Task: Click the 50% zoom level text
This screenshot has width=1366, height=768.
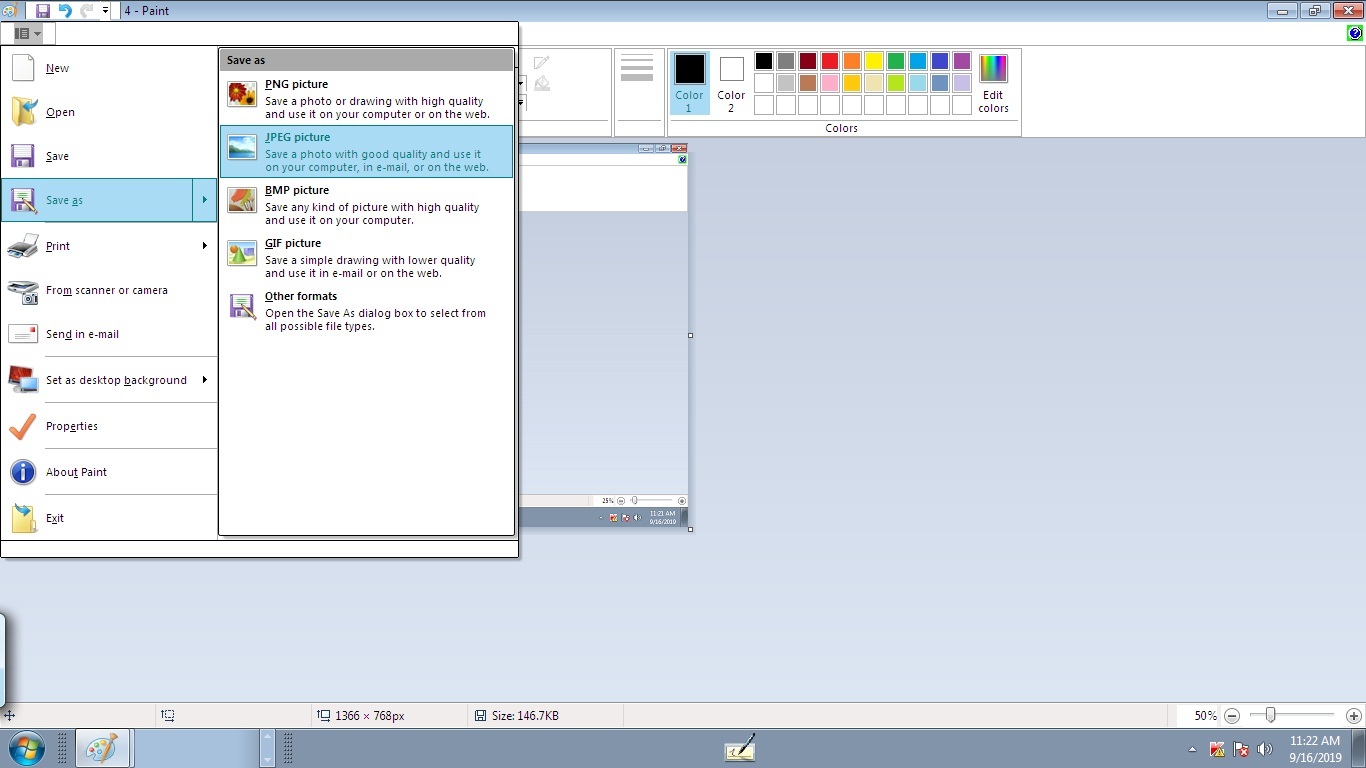Action: click(x=1205, y=716)
